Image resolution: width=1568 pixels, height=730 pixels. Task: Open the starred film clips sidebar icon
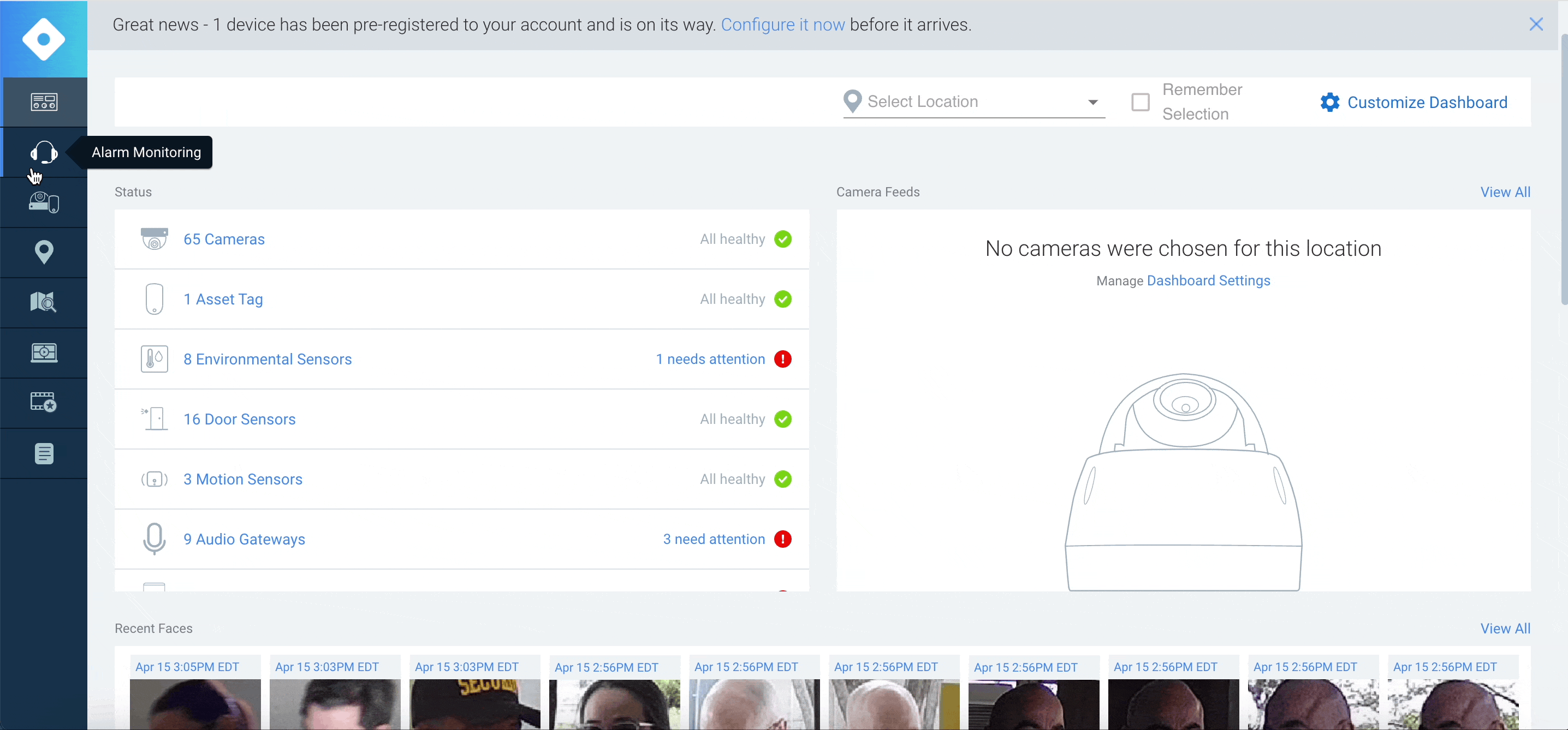click(44, 402)
